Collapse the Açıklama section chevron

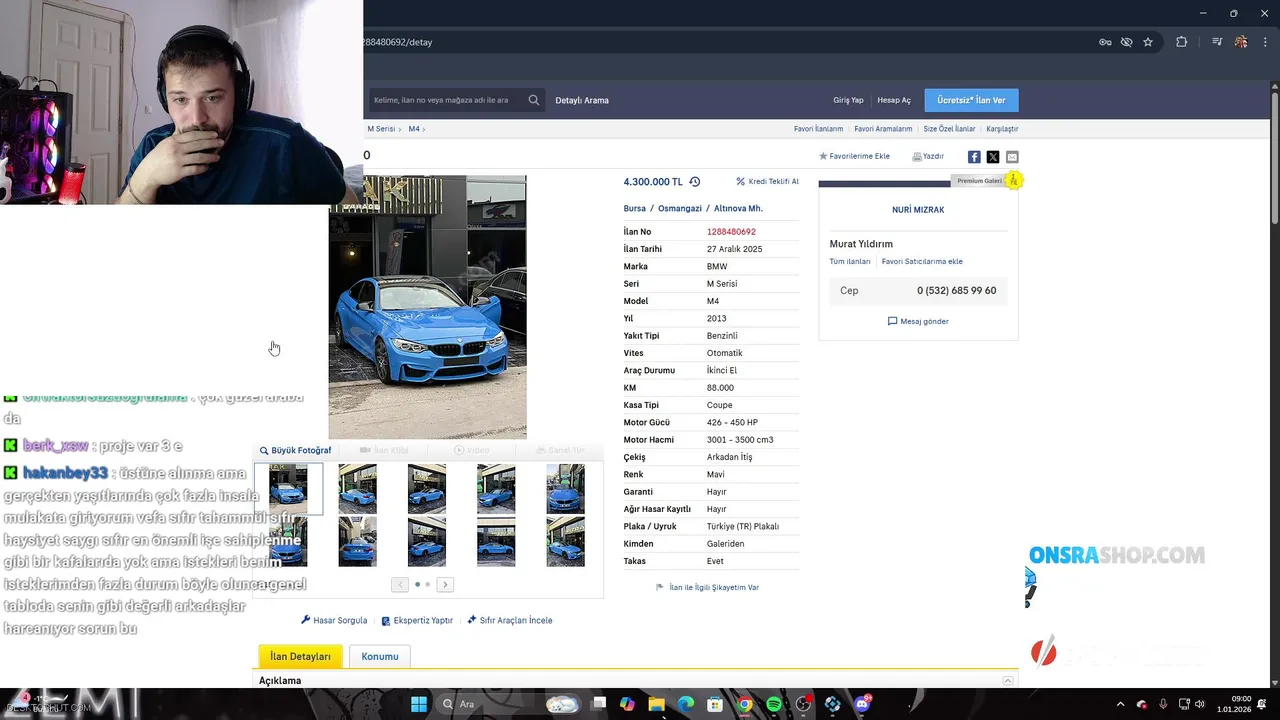(1008, 681)
